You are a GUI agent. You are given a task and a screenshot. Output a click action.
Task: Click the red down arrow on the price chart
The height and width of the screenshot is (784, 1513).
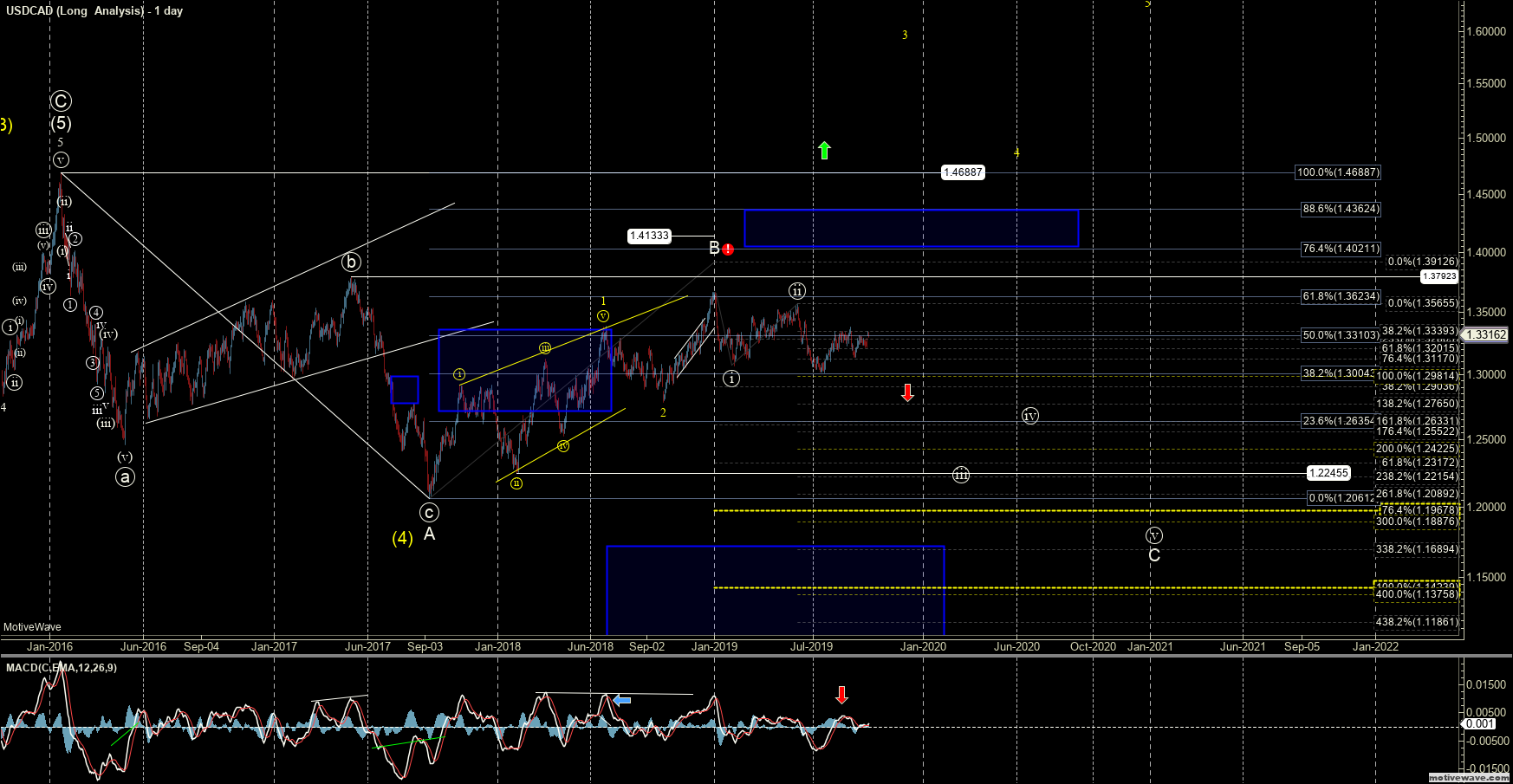(x=907, y=392)
